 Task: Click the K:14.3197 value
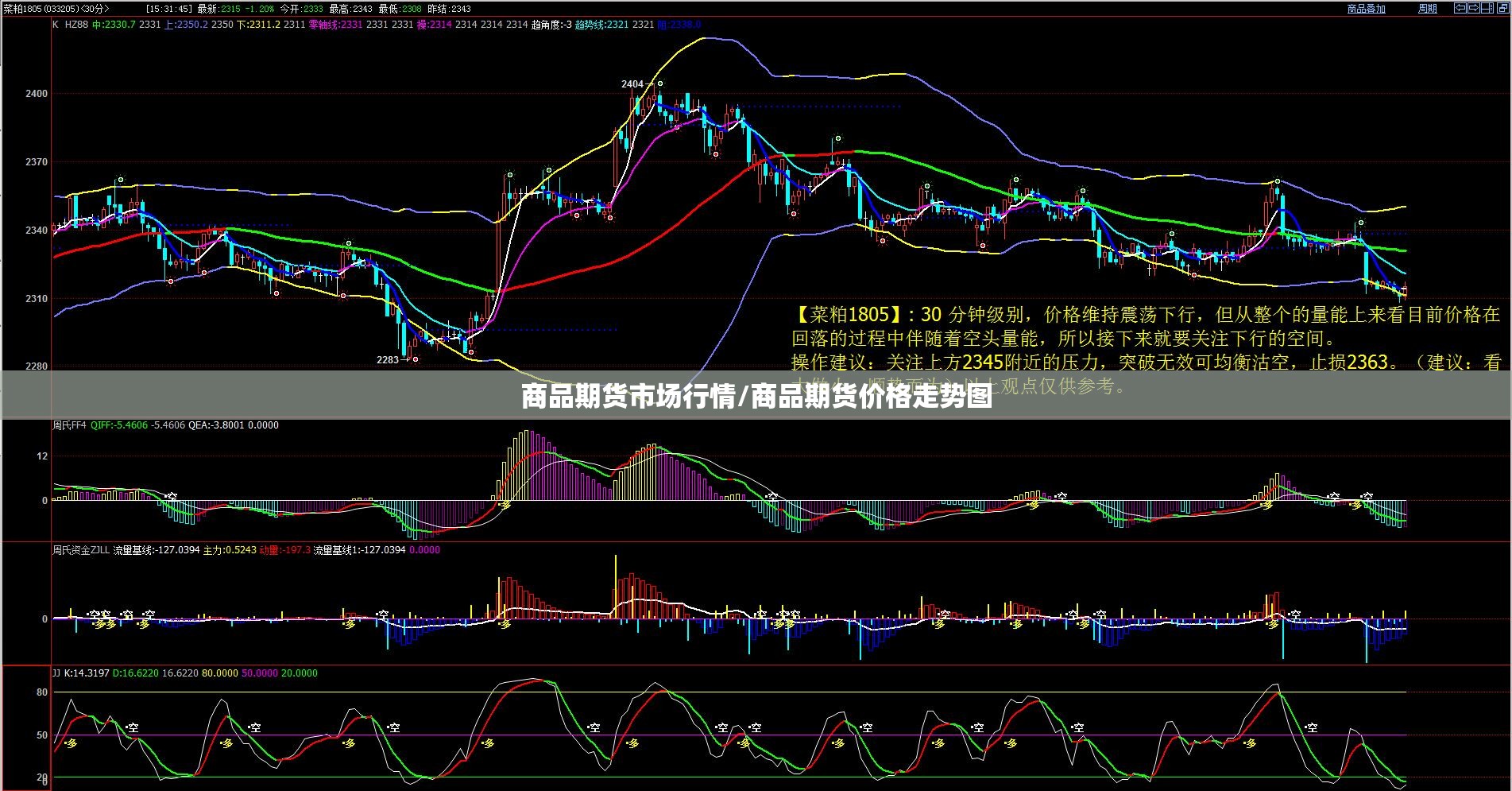coord(87,673)
